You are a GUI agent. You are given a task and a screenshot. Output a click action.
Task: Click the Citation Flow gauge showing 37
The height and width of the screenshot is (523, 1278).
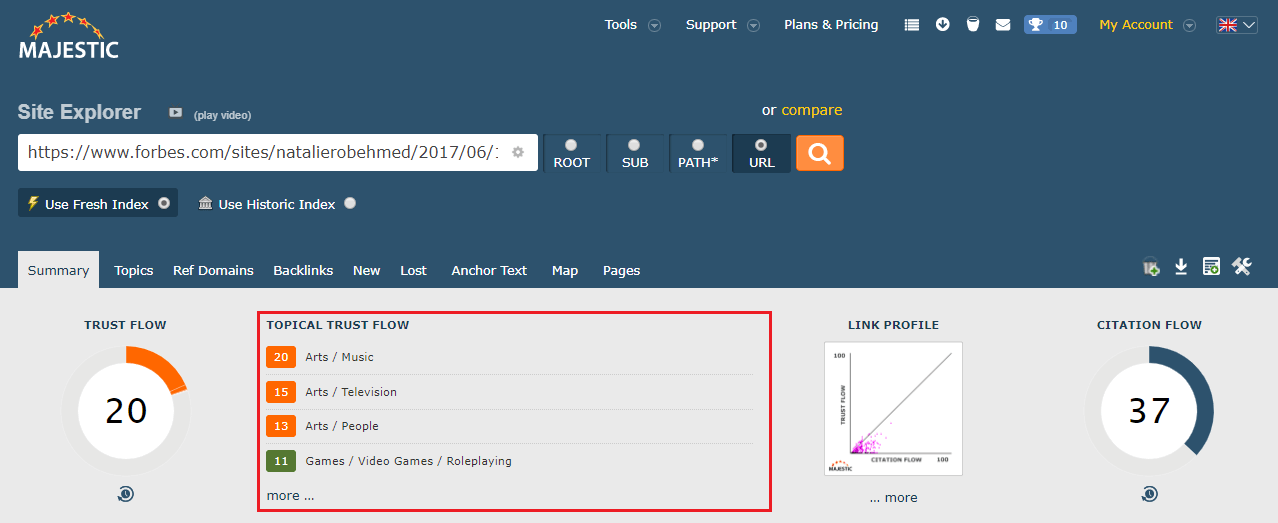[1150, 410]
